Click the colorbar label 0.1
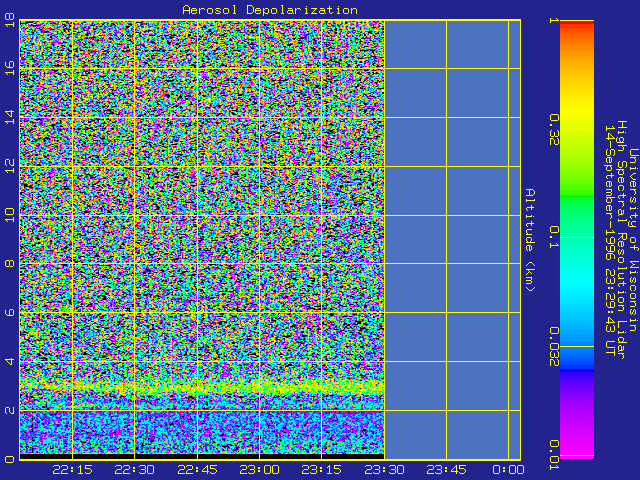The image size is (640, 480). click(554, 237)
